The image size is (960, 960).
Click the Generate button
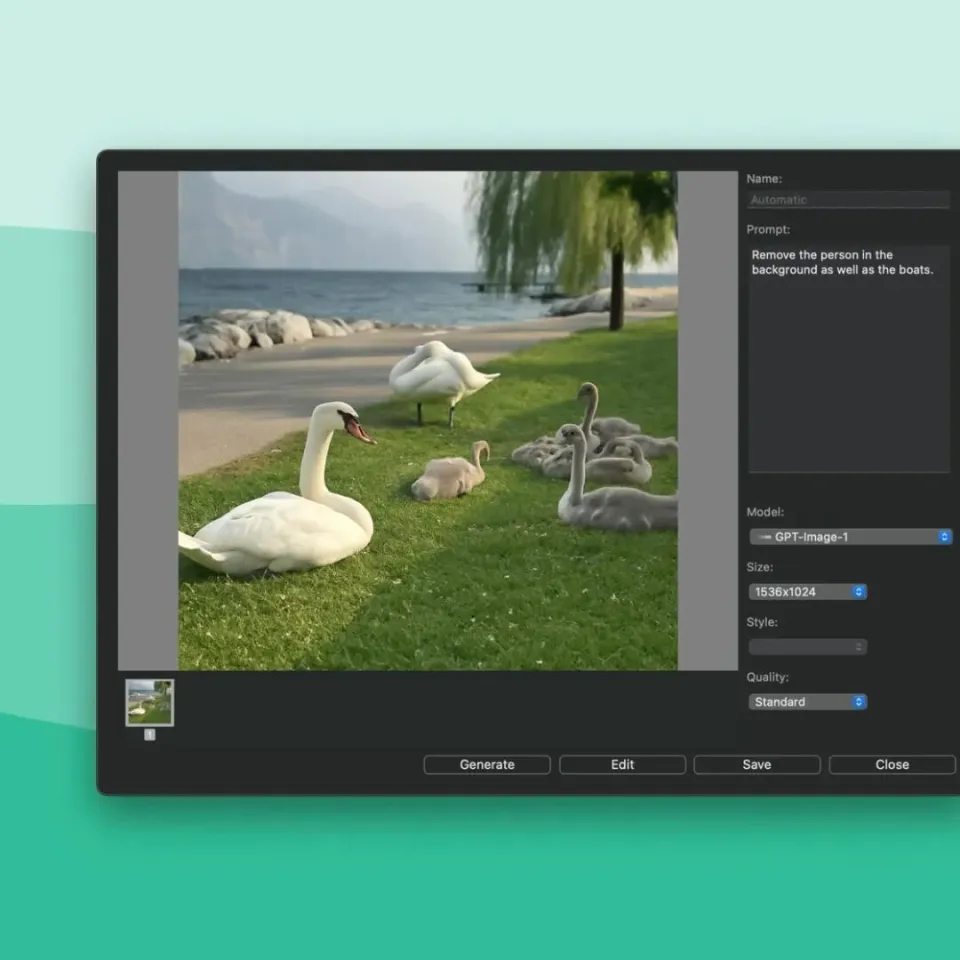(x=487, y=765)
